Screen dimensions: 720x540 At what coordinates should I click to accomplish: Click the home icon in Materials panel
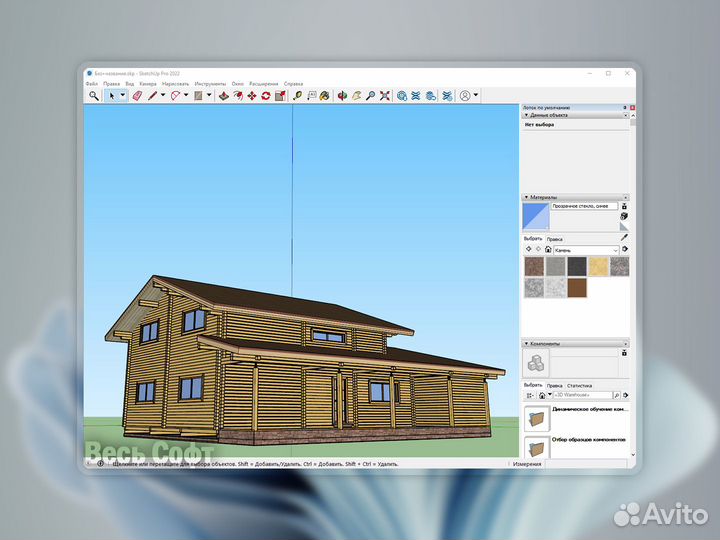[548, 249]
